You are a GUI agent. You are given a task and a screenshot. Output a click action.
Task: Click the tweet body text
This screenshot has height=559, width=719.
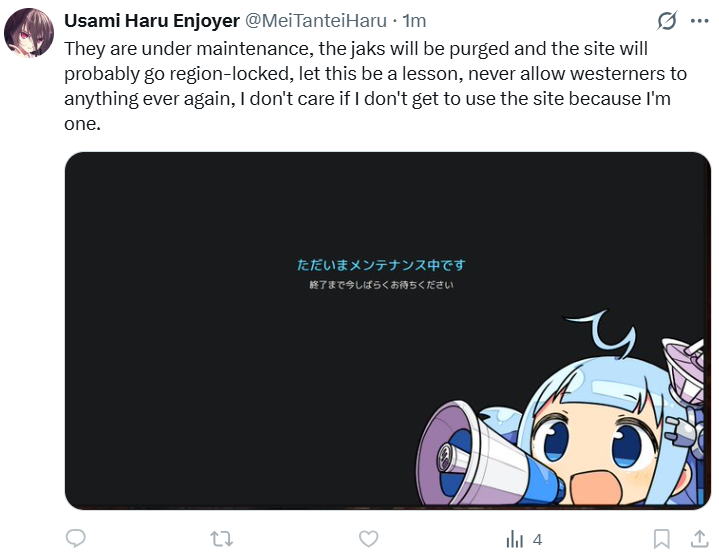tap(360, 86)
